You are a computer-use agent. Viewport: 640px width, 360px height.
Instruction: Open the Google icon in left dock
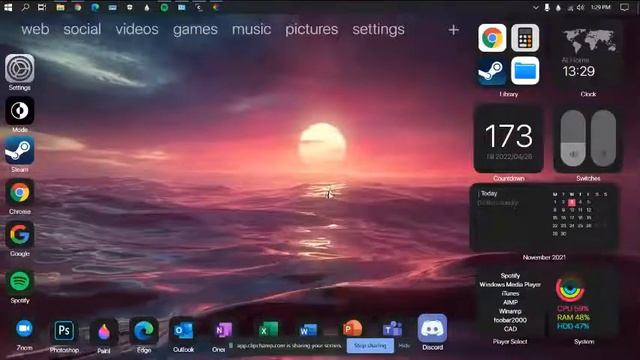20,235
